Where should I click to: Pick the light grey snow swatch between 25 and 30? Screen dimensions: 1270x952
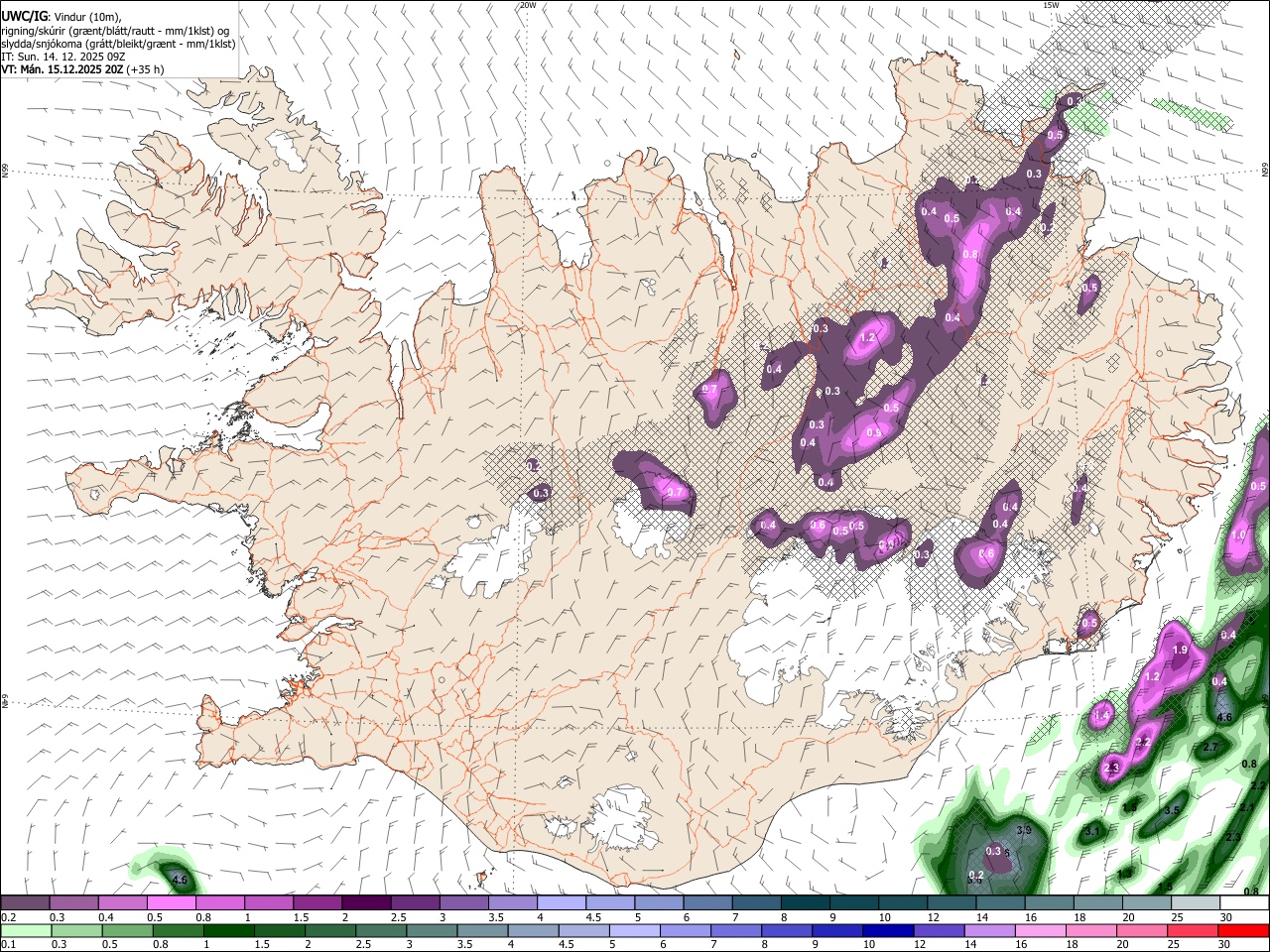click(x=1197, y=903)
